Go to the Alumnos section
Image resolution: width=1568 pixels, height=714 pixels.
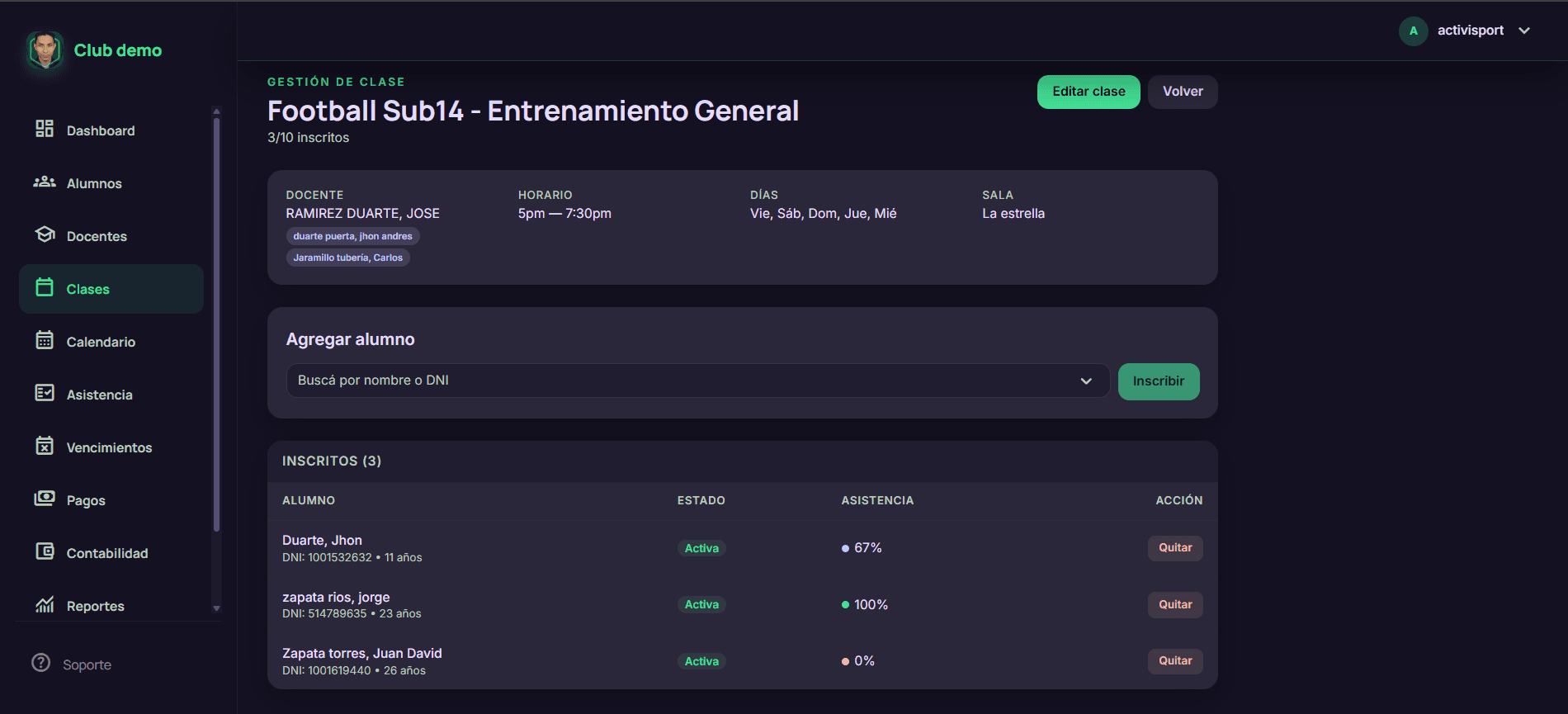[94, 183]
